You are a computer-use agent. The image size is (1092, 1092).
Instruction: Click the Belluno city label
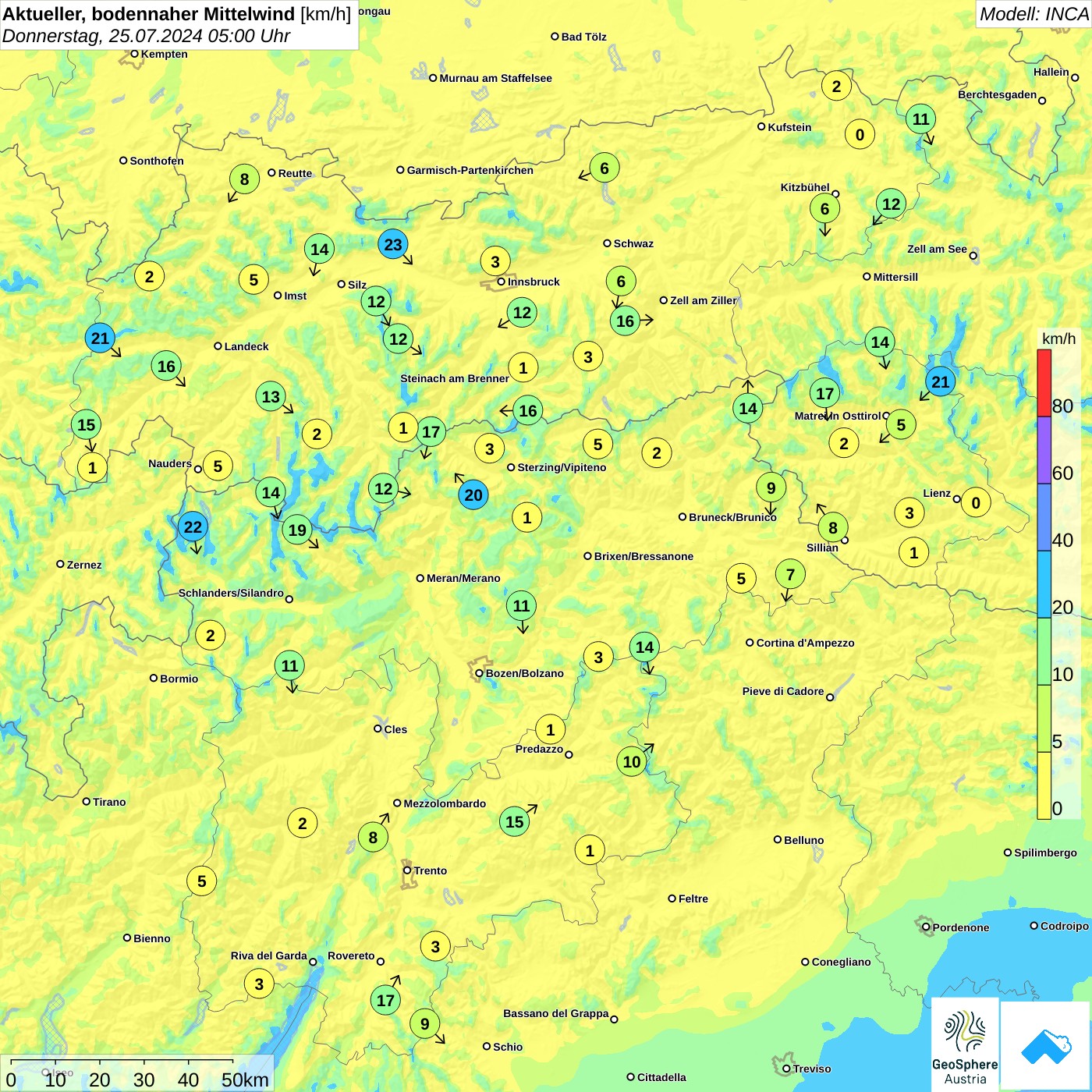803,840
